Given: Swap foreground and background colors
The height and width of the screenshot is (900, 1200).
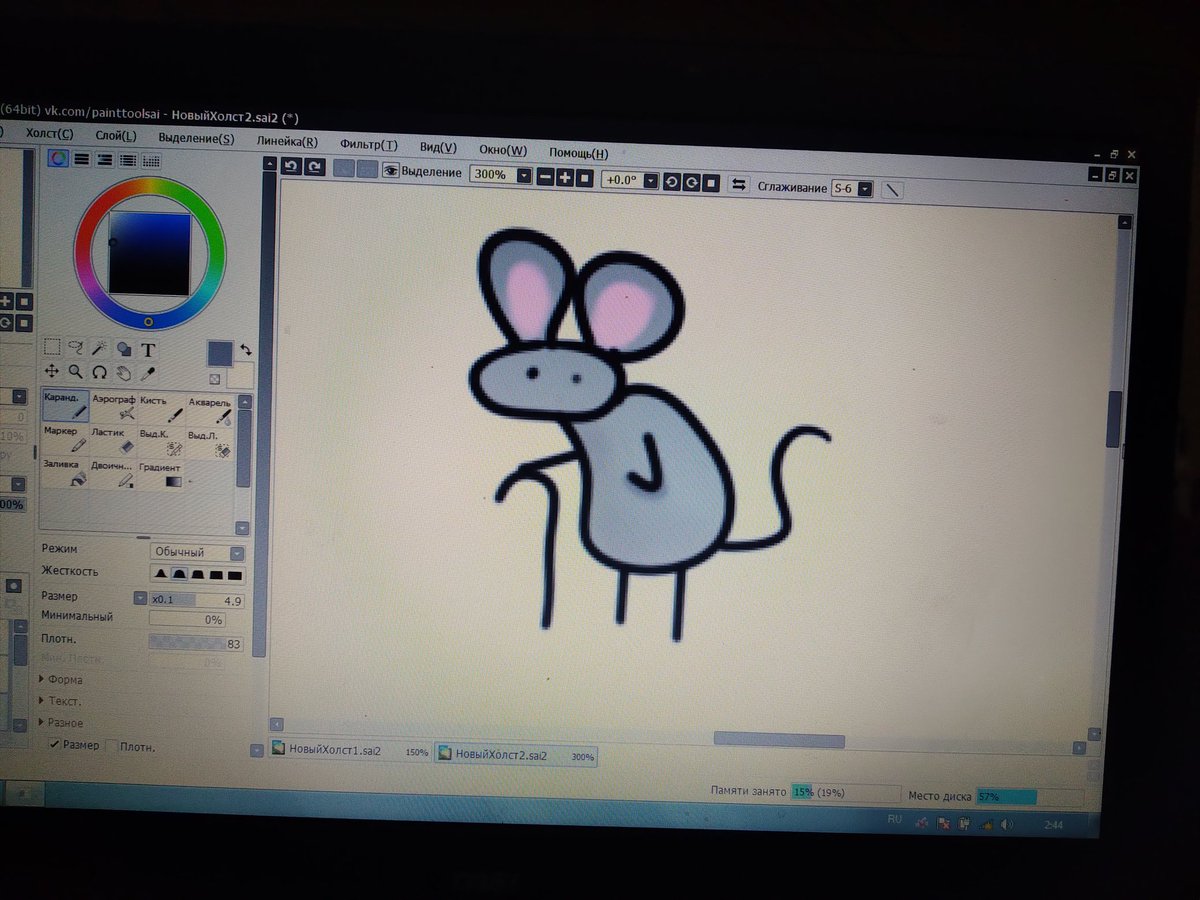Looking at the screenshot, I should point(245,350).
